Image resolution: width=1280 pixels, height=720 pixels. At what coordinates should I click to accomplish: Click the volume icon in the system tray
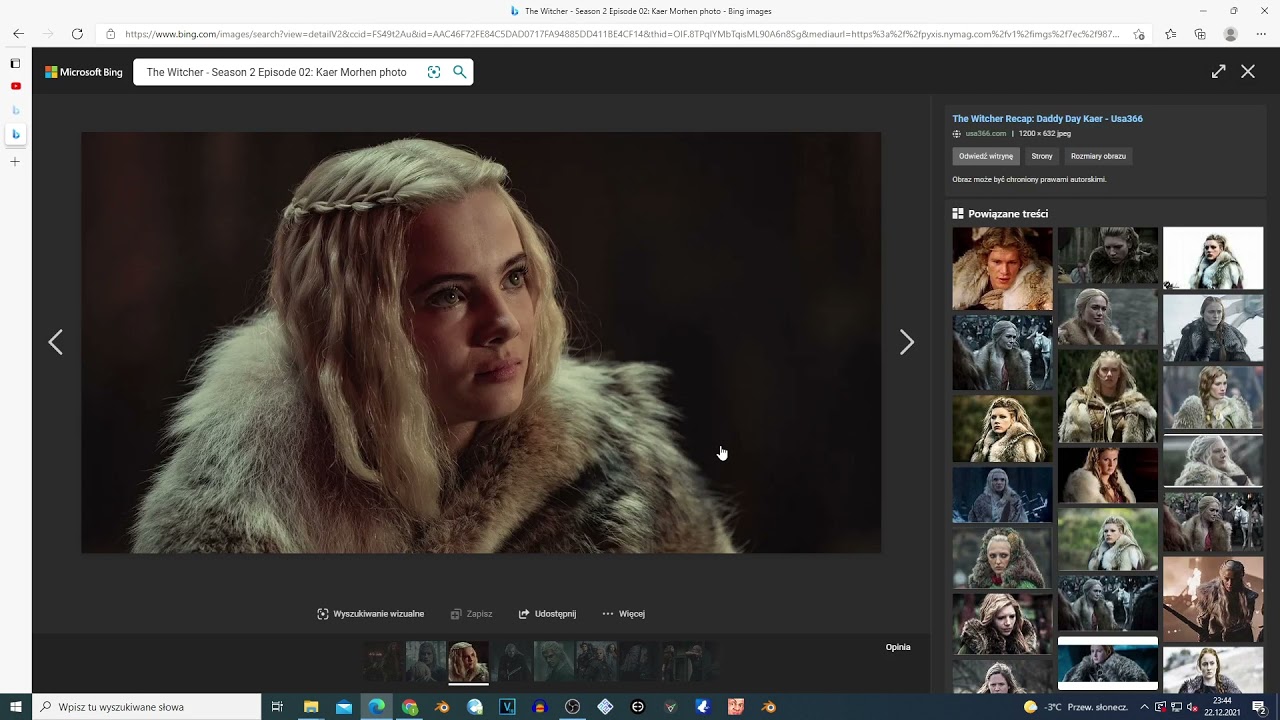[x=1191, y=707]
